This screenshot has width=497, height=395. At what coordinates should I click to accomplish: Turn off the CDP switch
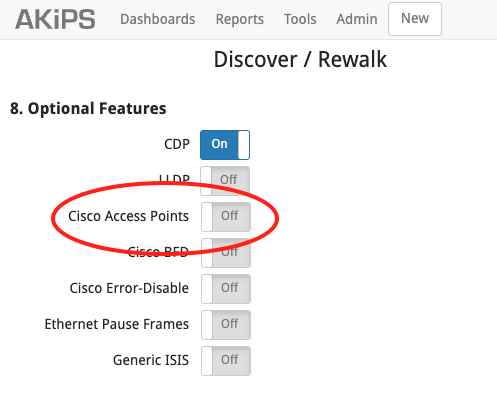pos(225,145)
